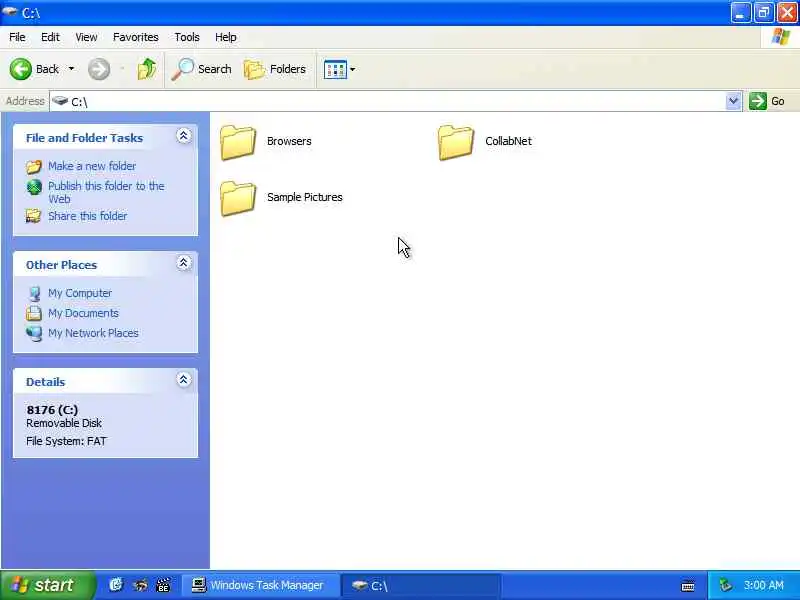The width and height of the screenshot is (800, 600).
Task: Click the system tray notification icon
Action: [x=725, y=585]
